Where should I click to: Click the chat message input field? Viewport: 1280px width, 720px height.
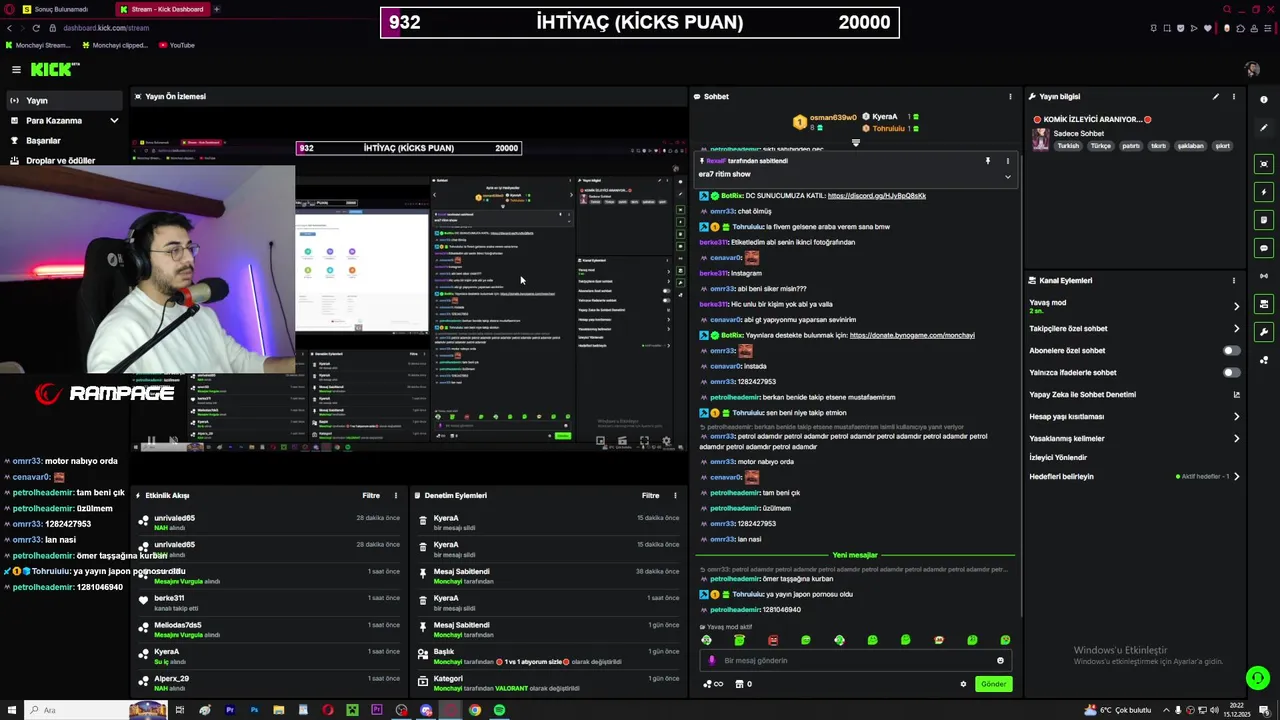[x=855, y=661]
